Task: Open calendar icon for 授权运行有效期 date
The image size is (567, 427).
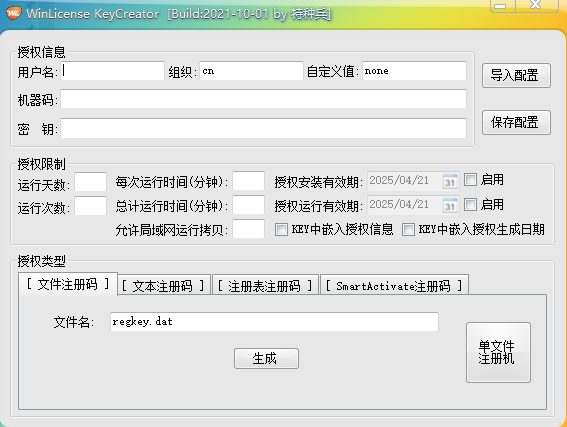Action: click(x=449, y=205)
